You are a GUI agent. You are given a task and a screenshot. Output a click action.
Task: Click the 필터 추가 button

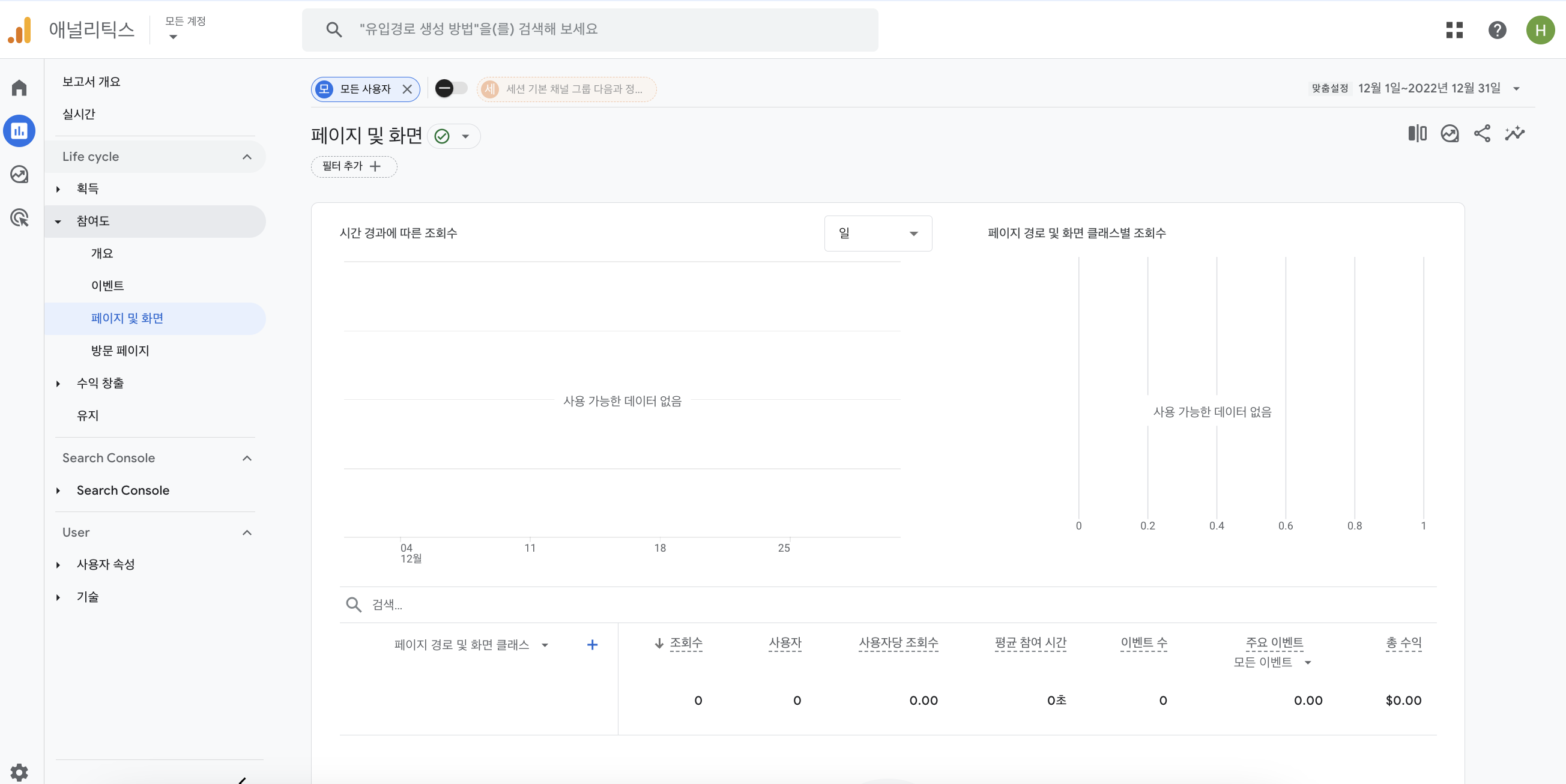(354, 166)
